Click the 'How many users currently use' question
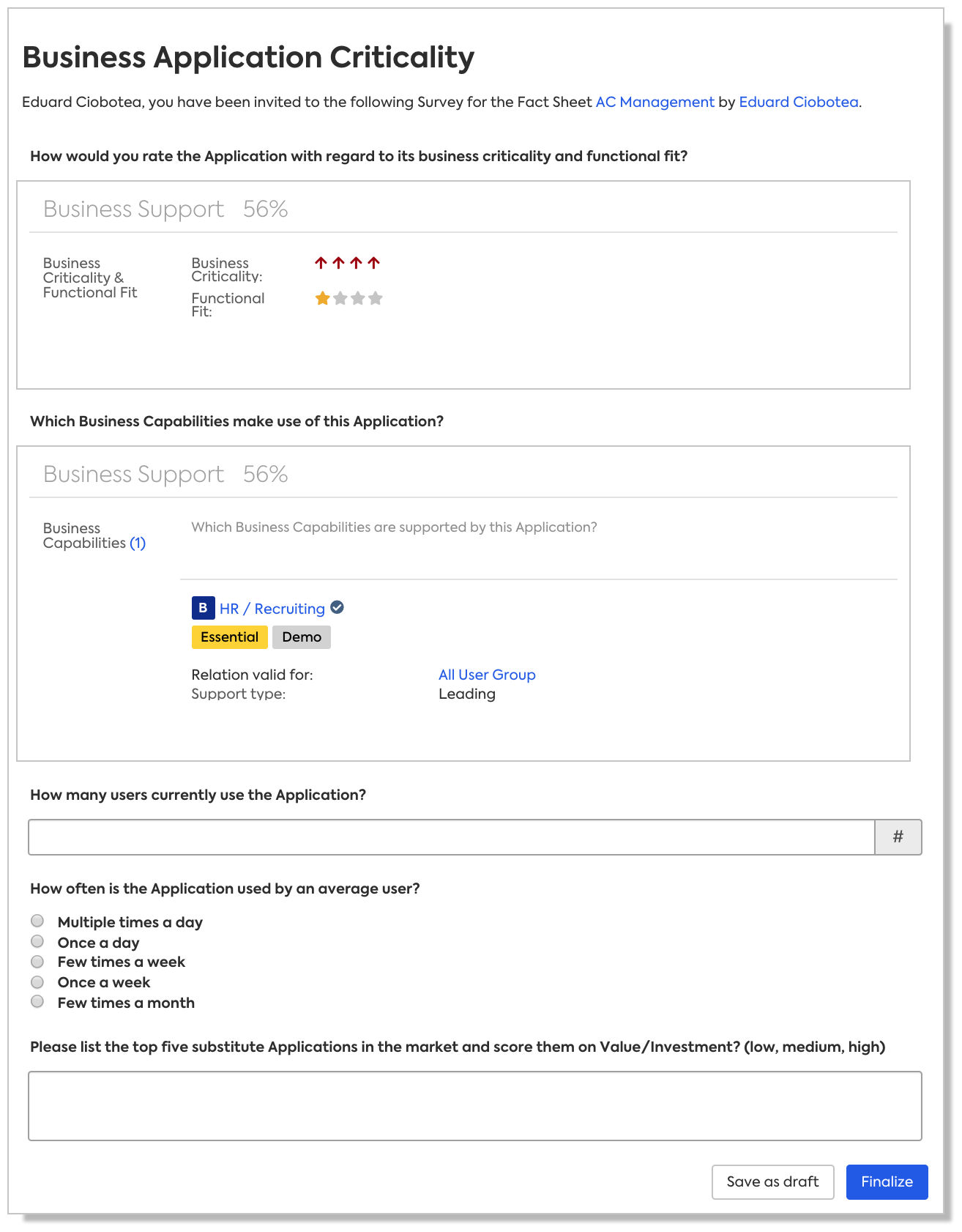 click(x=198, y=795)
